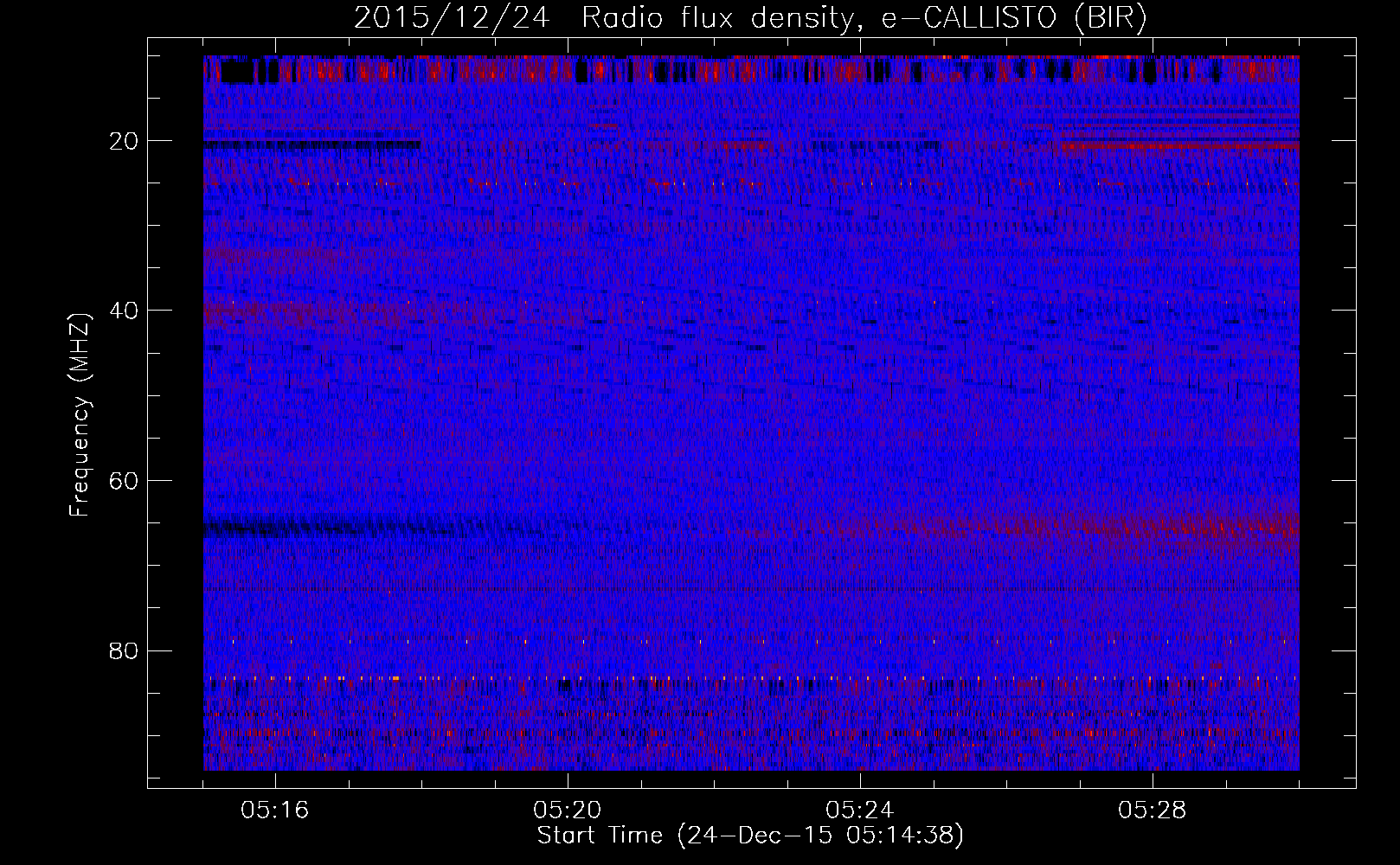Click the plot title '2015/12/24 Radio flux density'
Screen dimensions: 1400x865
(750, 18)
